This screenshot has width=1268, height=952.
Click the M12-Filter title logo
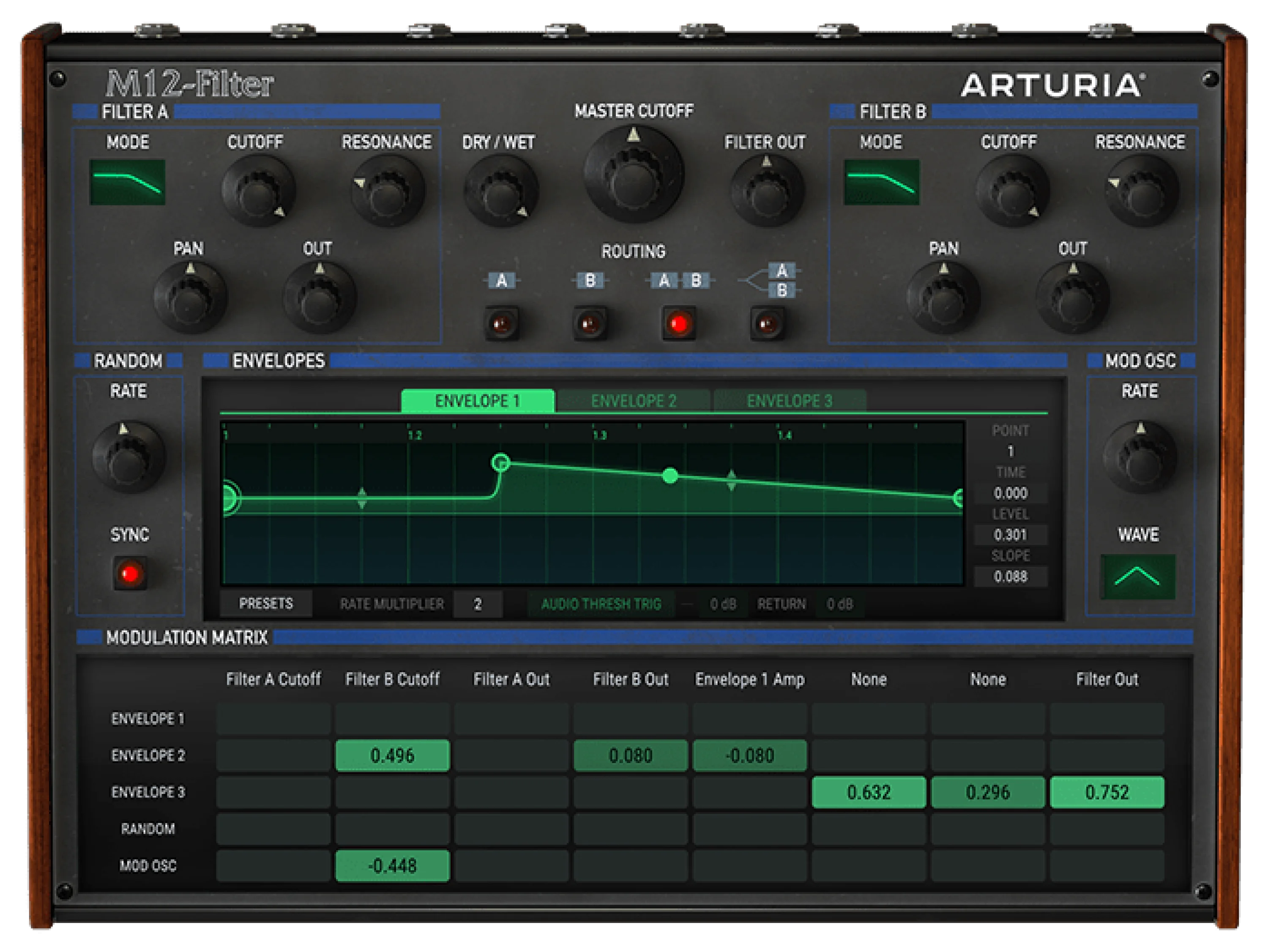coord(190,84)
